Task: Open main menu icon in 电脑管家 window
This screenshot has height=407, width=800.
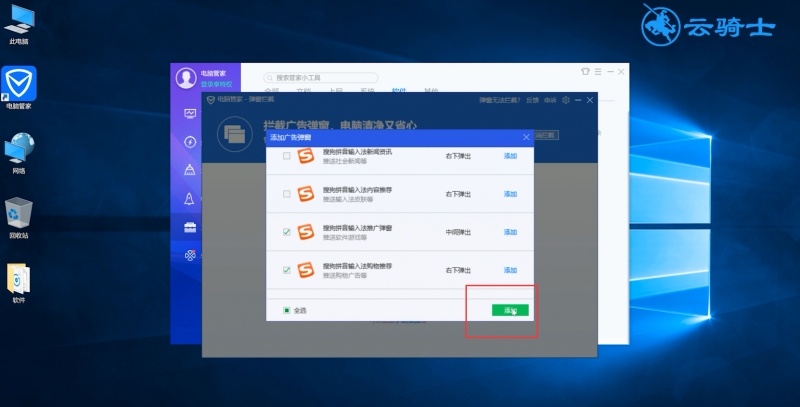Action: pos(598,71)
